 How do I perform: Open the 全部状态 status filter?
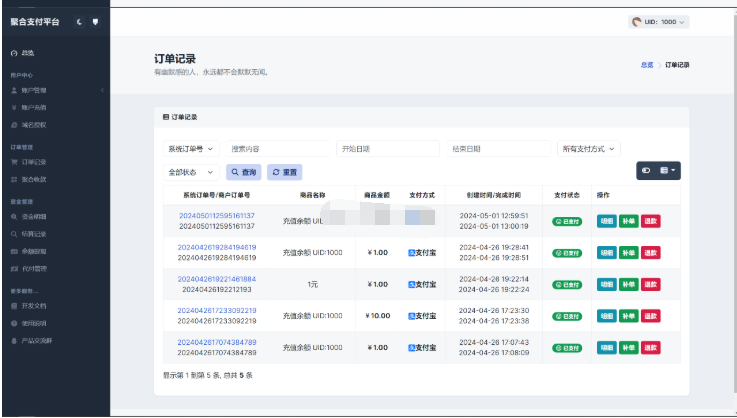tap(190, 171)
